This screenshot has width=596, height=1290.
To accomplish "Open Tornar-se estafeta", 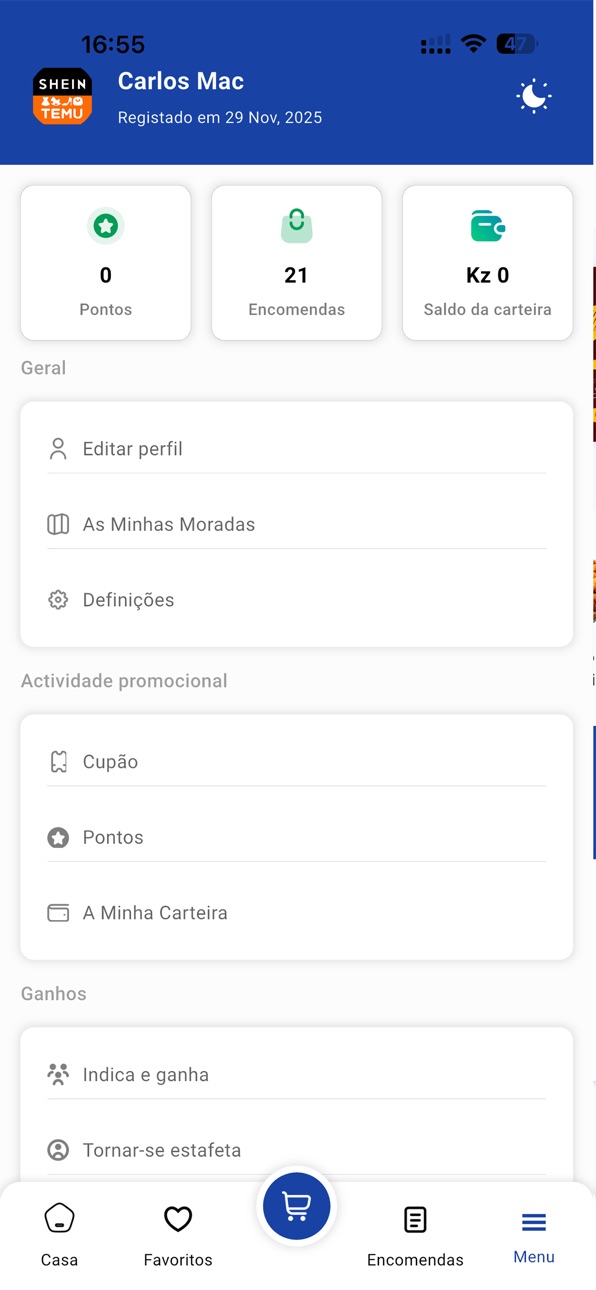I will [x=297, y=1150].
